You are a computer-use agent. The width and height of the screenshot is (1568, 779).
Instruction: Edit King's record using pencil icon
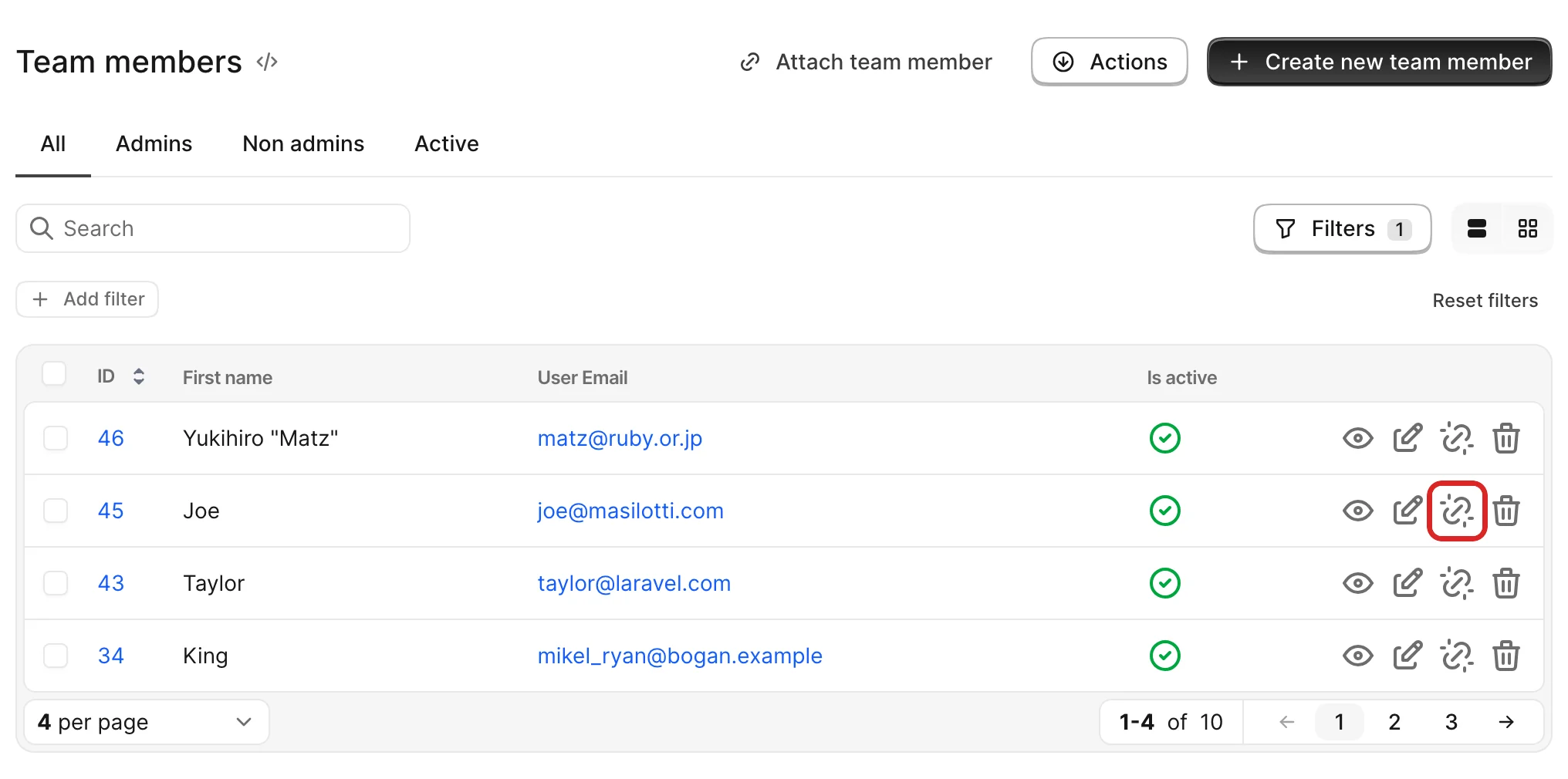(x=1407, y=656)
